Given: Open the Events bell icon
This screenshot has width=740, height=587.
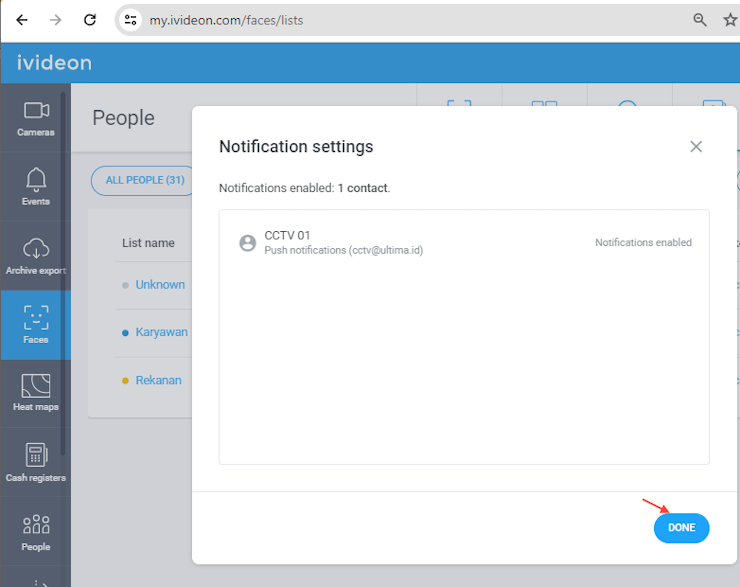Looking at the screenshot, I should (x=36, y=180).
